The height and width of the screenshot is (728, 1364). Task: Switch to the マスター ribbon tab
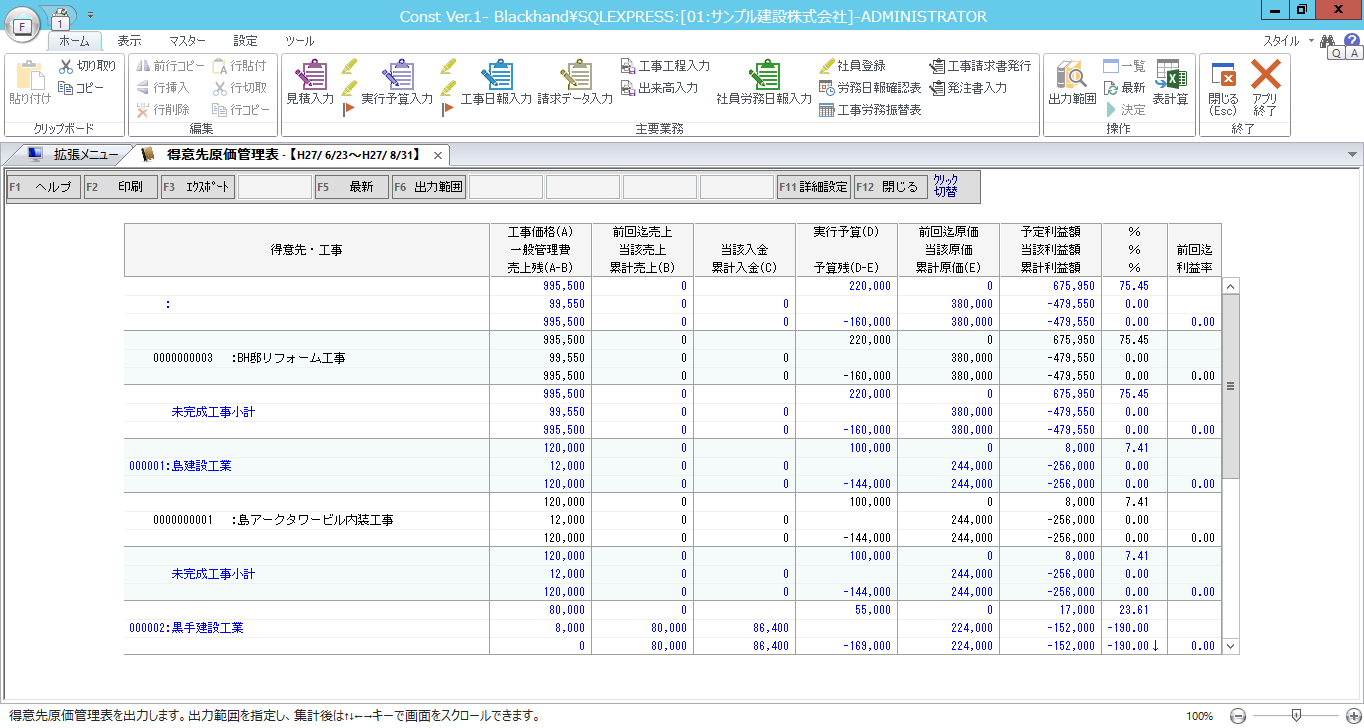coord(187,41)
